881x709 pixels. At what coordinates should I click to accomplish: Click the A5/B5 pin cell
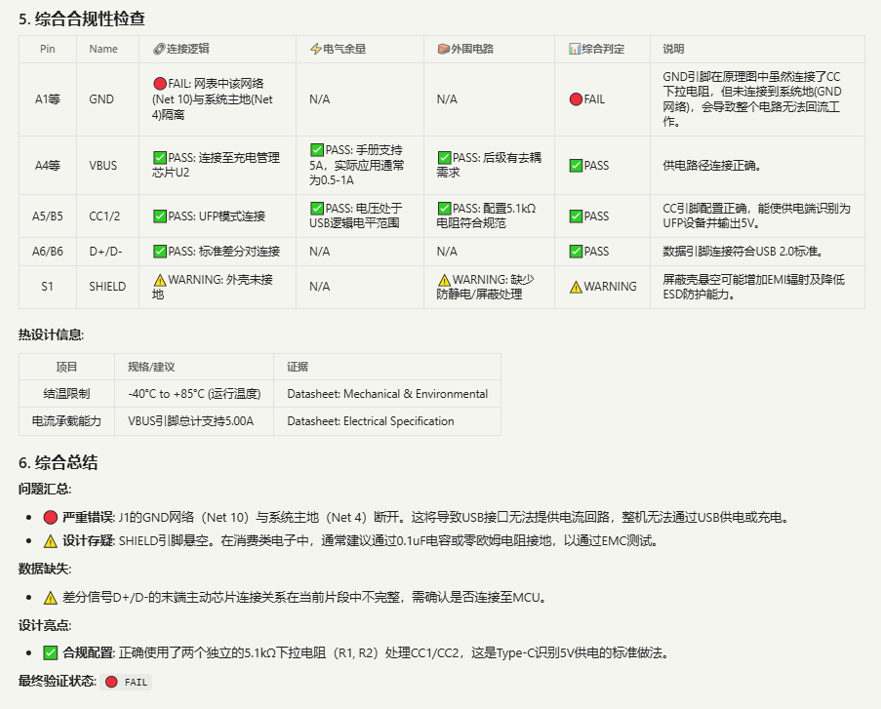47,216
